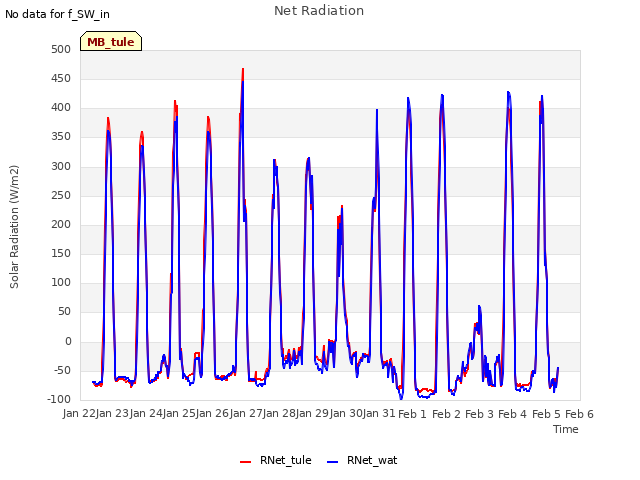Click the -100 y-axis tick label

point(59,399)
